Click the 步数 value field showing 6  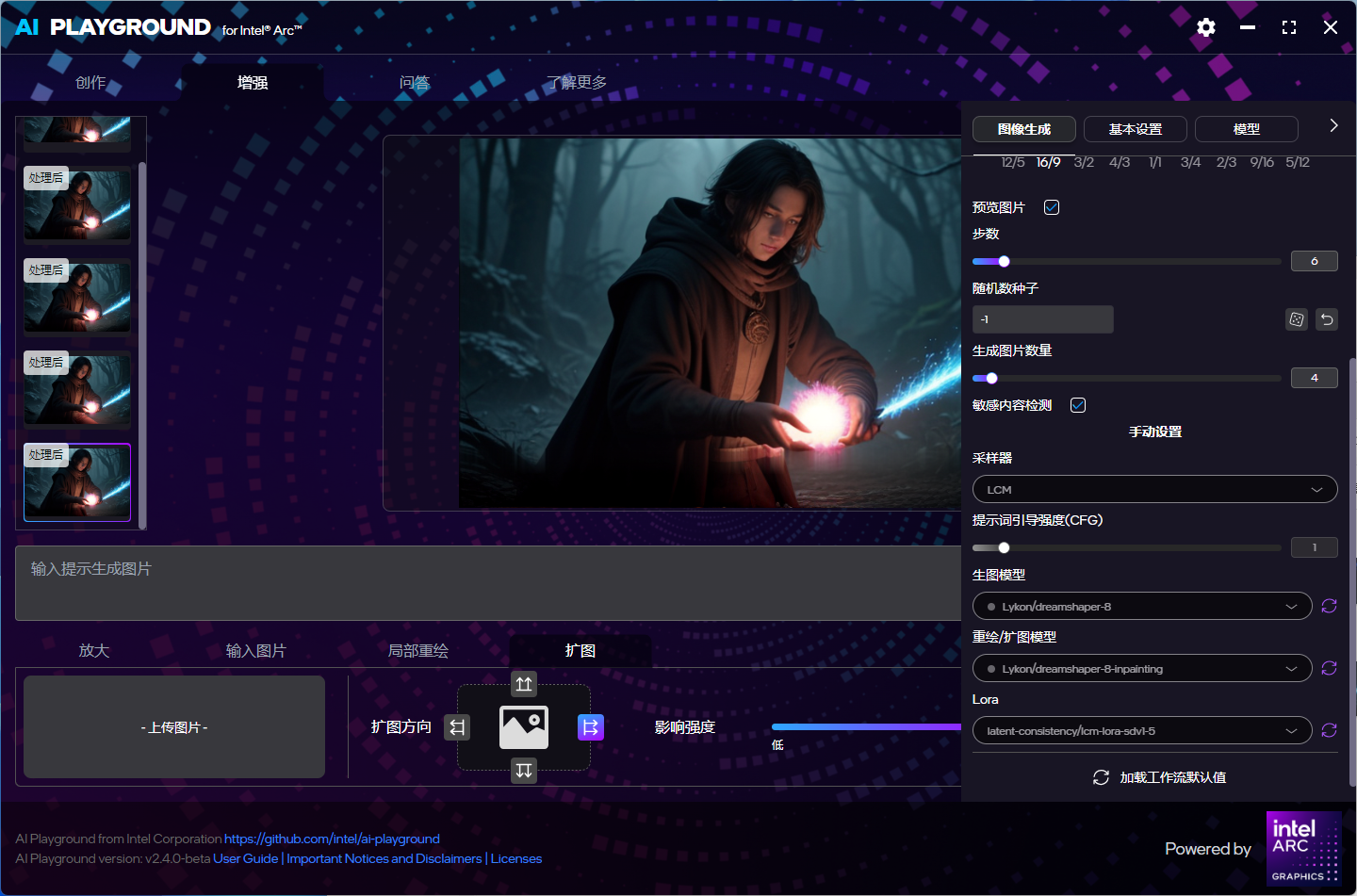coord(1315,261)
